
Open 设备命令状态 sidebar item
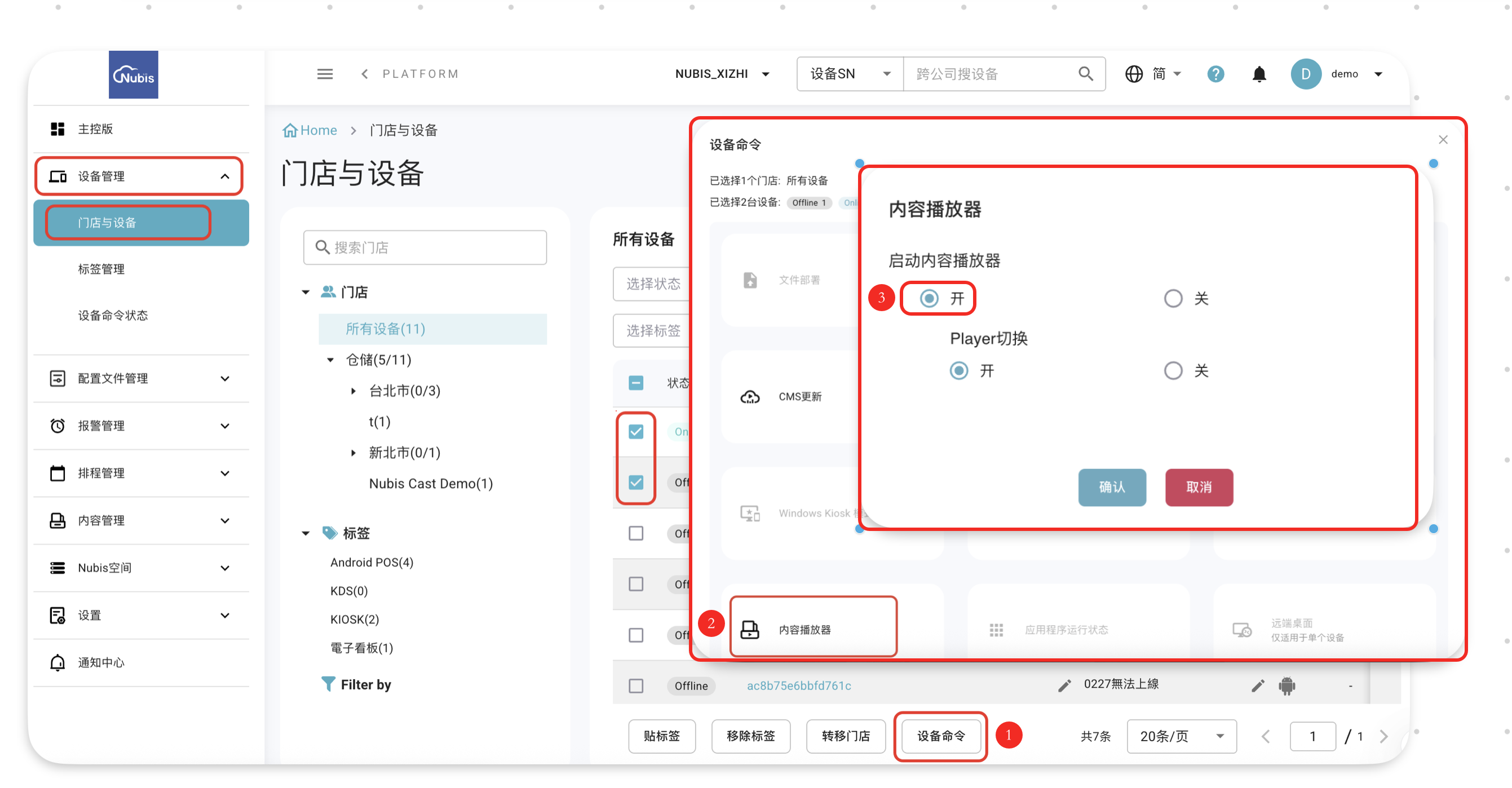pyautogui.click(x=113, y=315)
